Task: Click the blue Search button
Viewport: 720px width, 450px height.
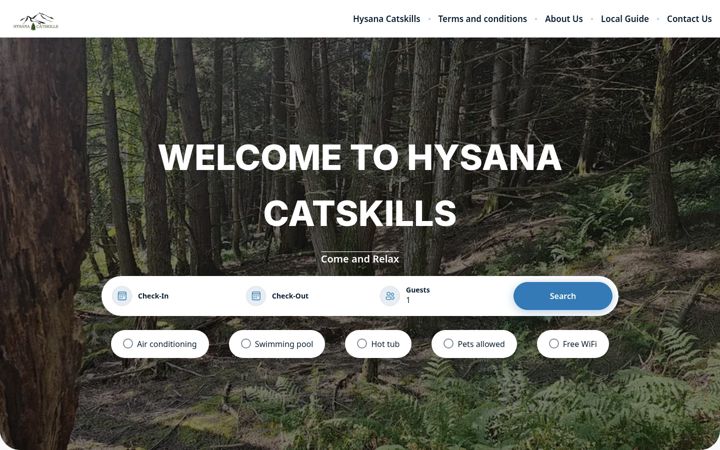Action: pos(562,296)
